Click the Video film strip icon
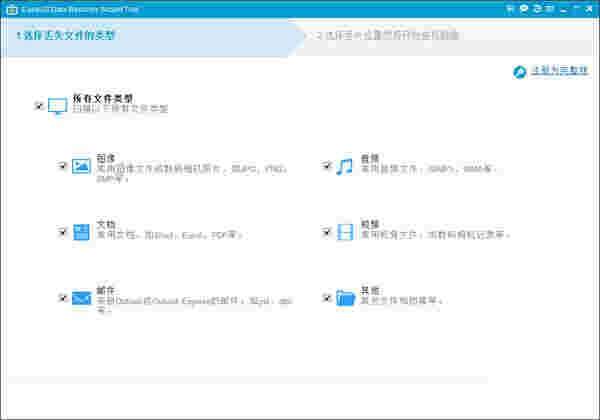The width and height of the screenshot is (600, 420). point(345,232)
